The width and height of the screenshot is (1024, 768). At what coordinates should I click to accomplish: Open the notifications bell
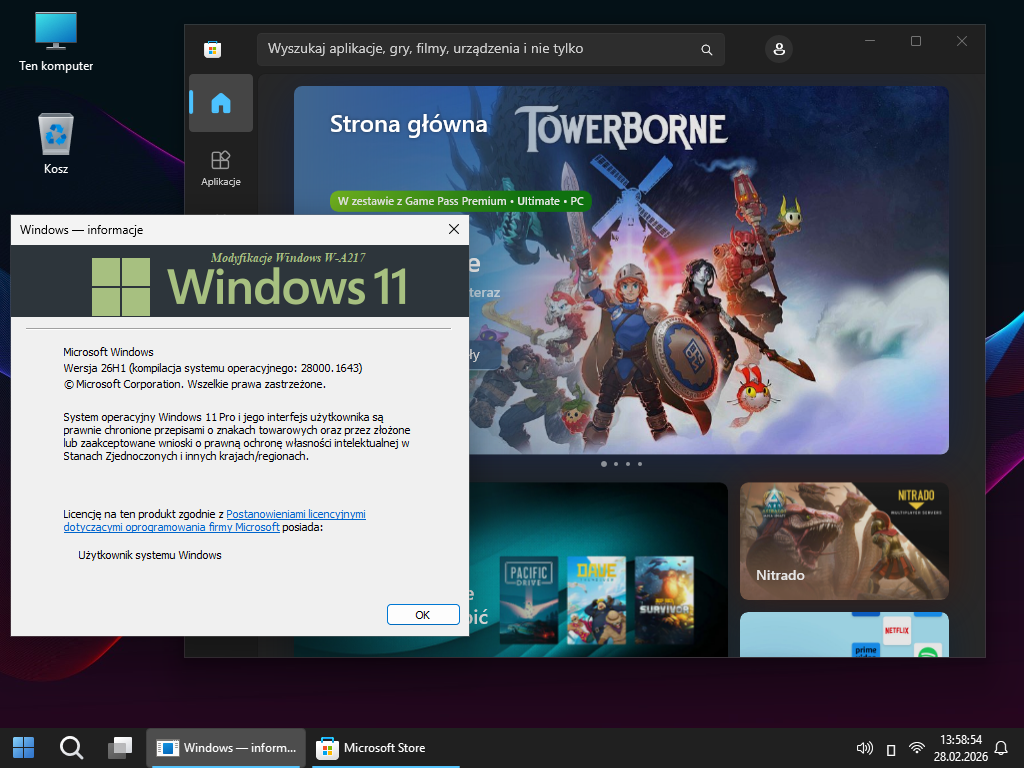click(1001, 748)
